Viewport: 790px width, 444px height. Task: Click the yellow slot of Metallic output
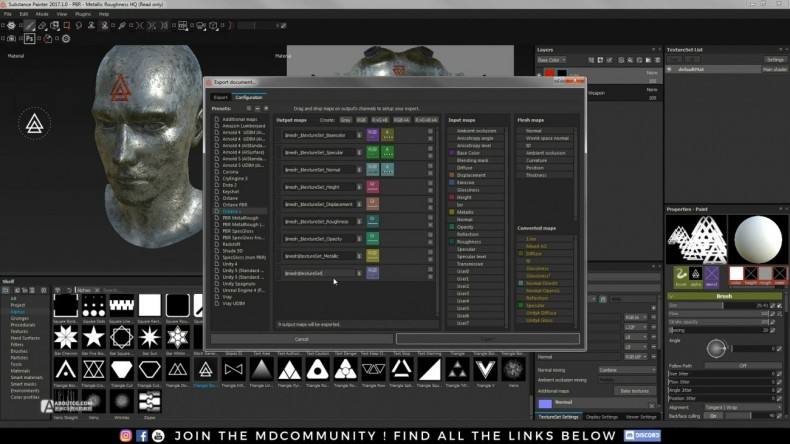(x=372, y=256)
